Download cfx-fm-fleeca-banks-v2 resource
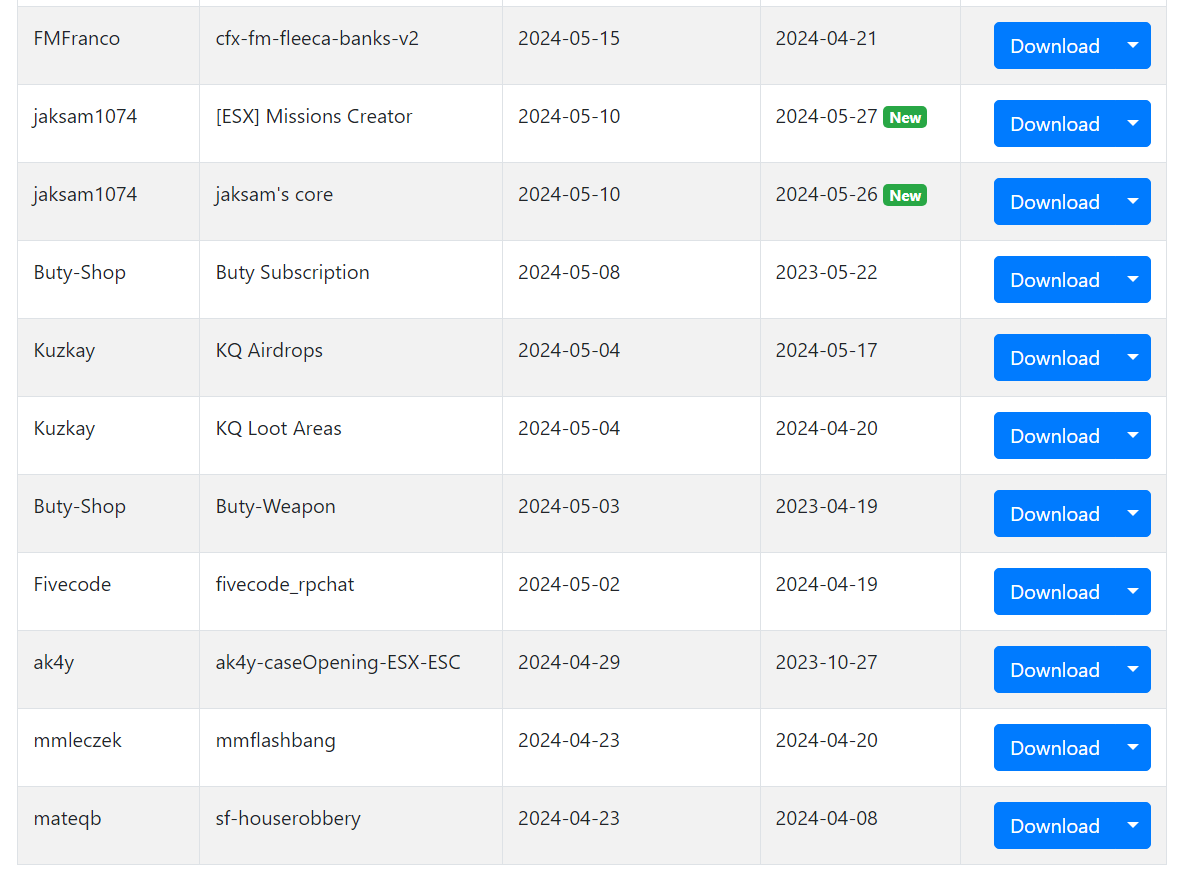 (x=1054, y=46)
